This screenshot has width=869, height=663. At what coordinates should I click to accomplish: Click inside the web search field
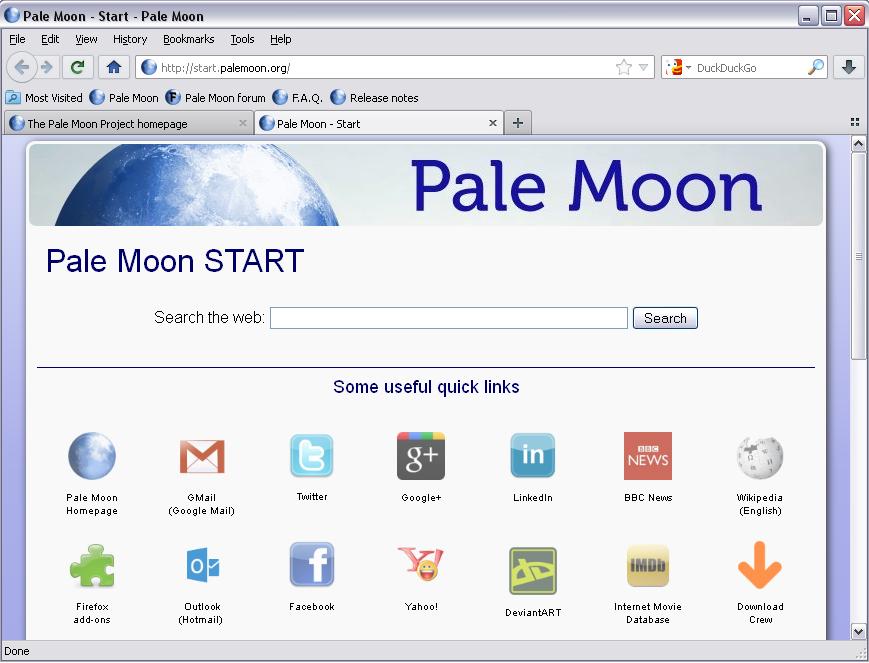pyautogui.click(x=448, y=317)
